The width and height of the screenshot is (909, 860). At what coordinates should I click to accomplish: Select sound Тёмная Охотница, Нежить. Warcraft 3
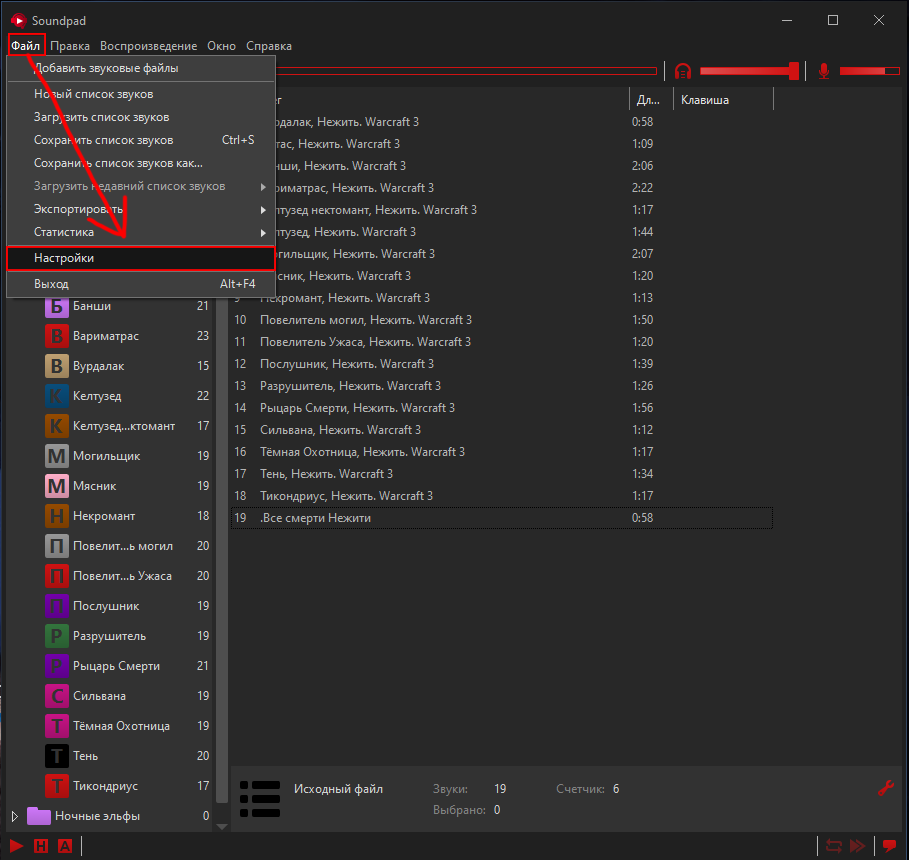502,452
